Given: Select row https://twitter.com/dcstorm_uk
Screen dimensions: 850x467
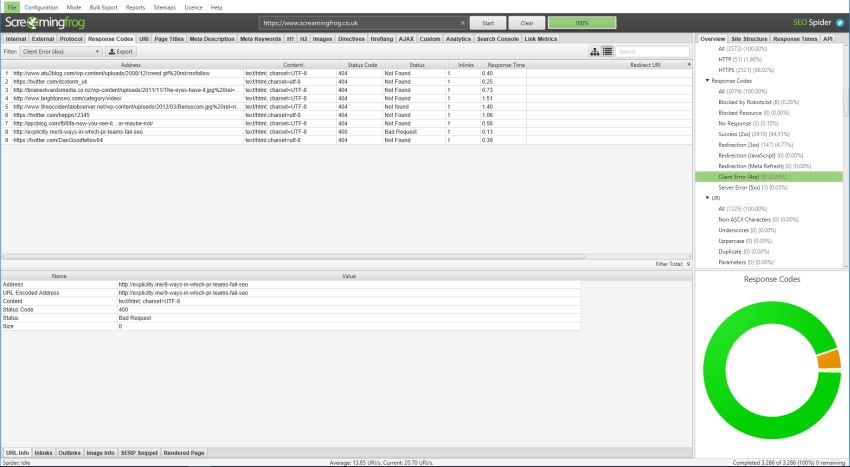Looking at the screenshot, I should (346, 81).
